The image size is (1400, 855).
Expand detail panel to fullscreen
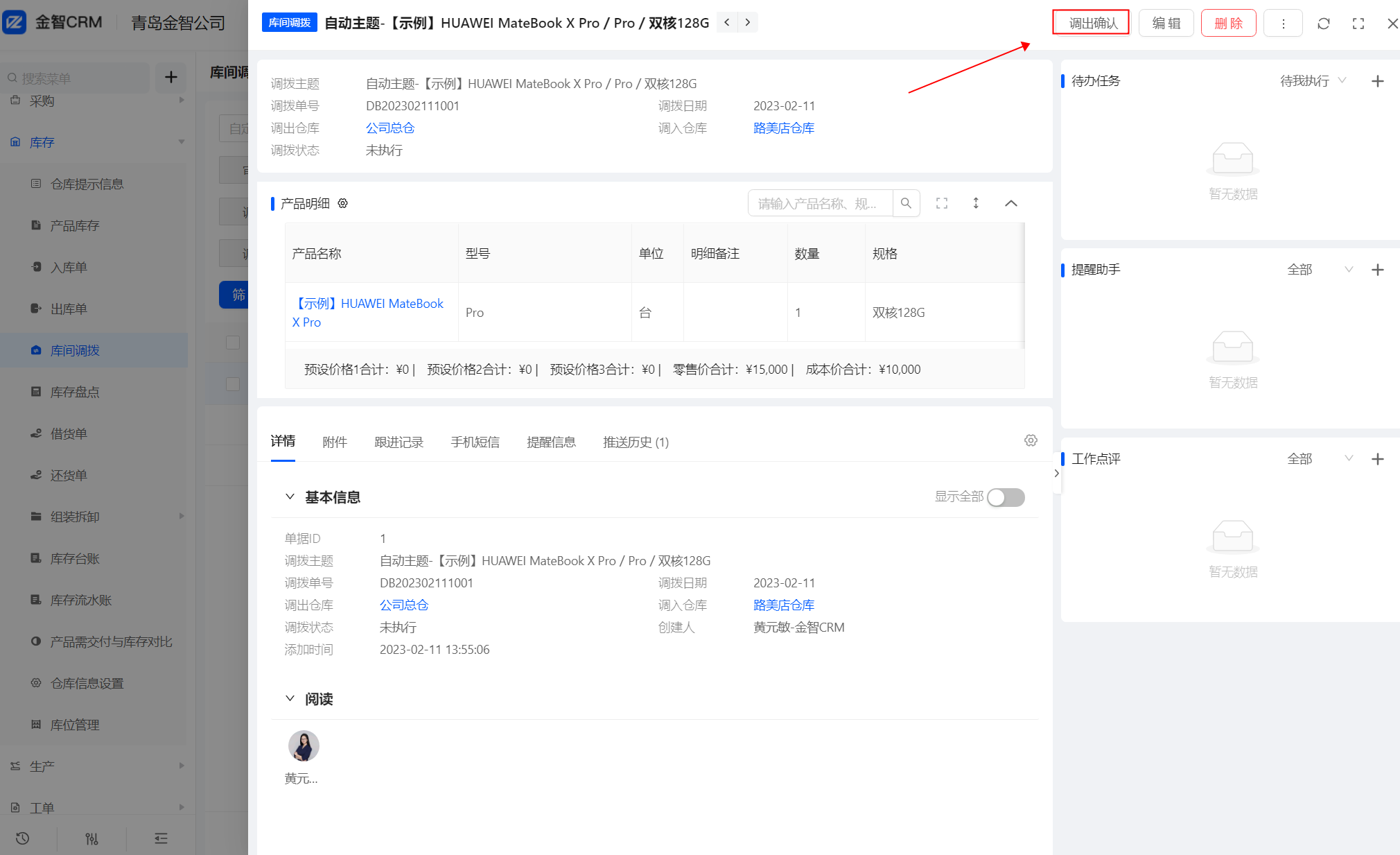pyautogui.click(x=1358, y=23)
